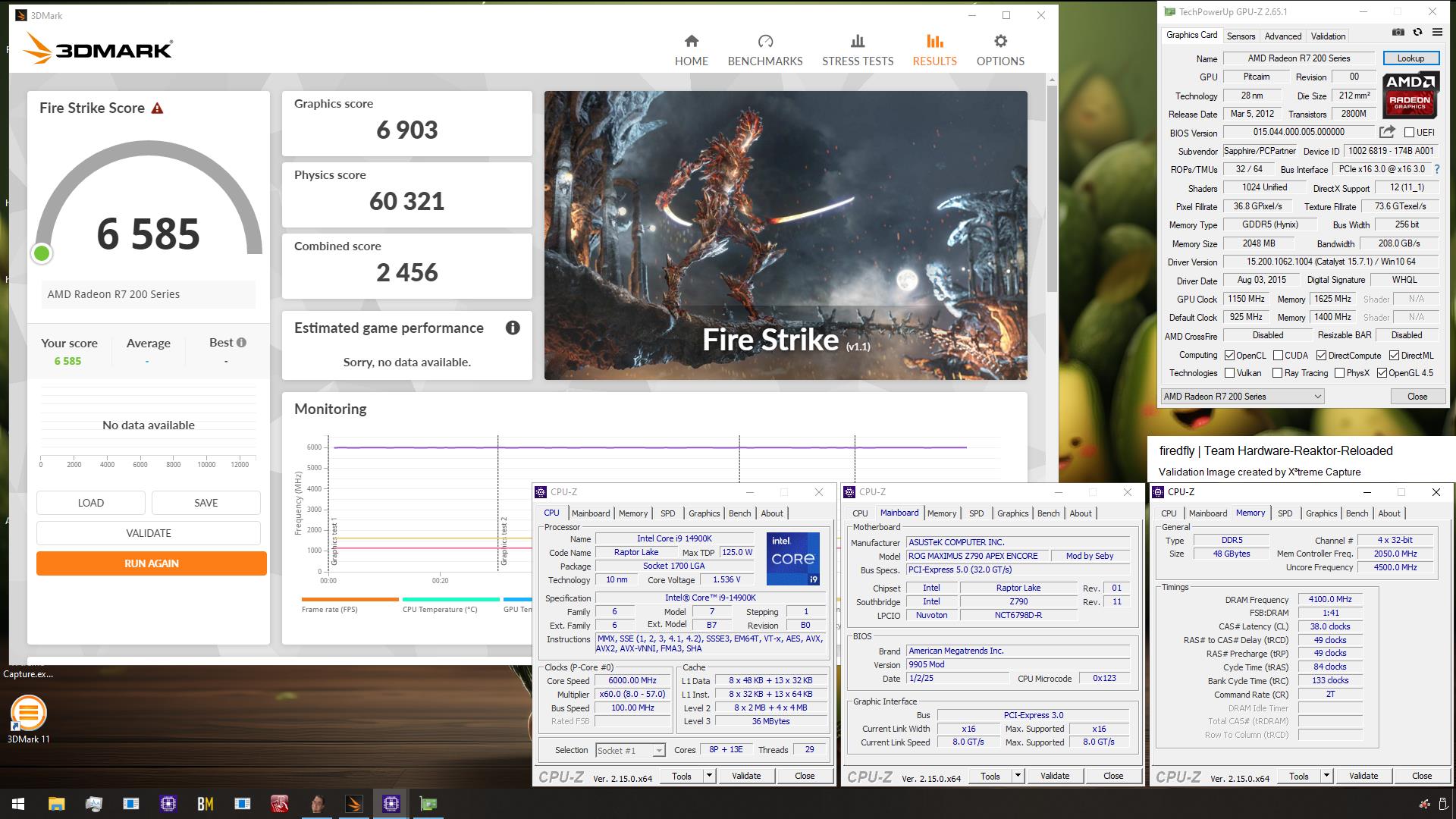Click the warning triangle beside Fire Strike Score
This screenshot has height=819, width=1456.
157,108
